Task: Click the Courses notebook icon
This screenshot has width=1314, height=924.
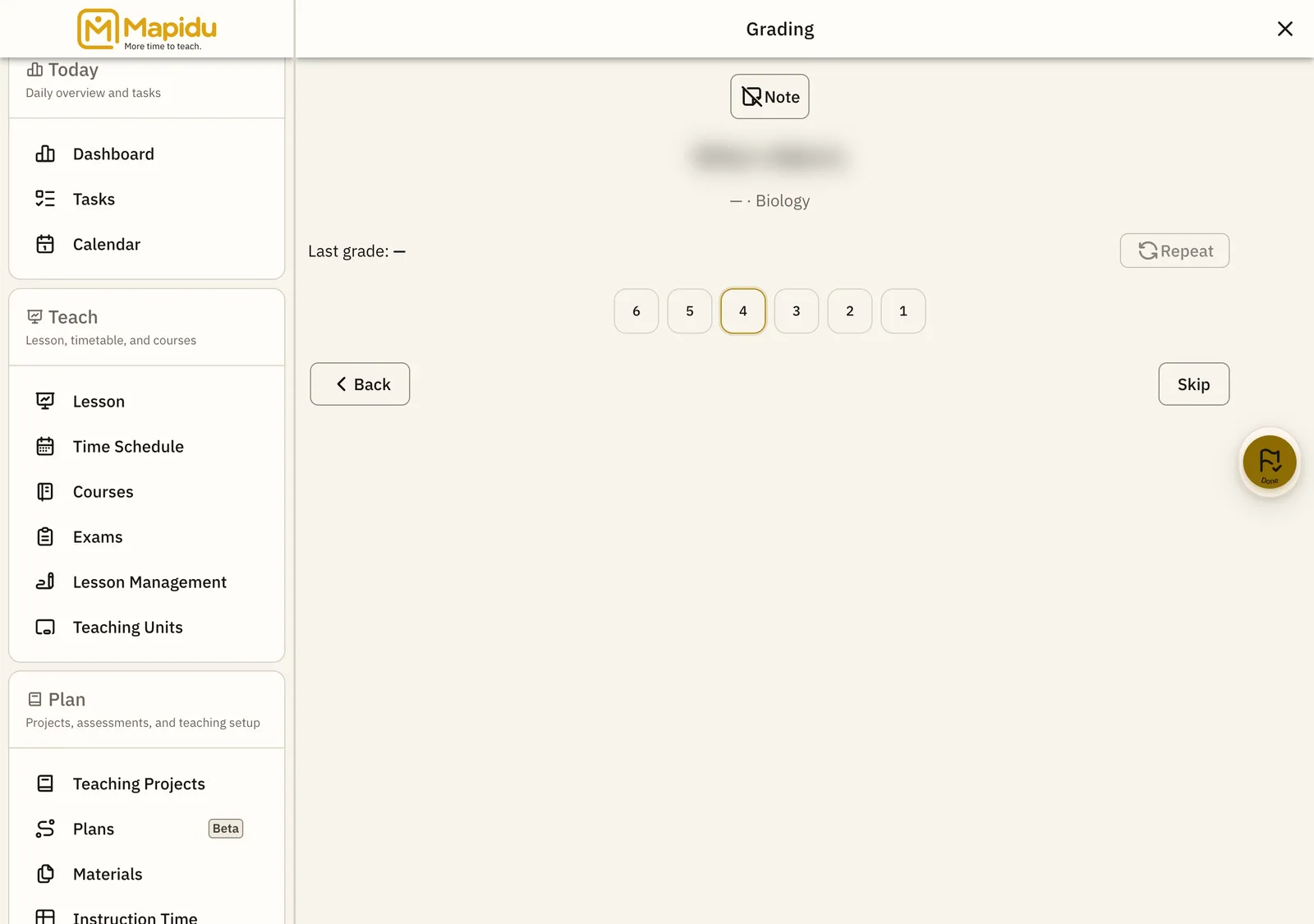Action: (x=45, y=491)
